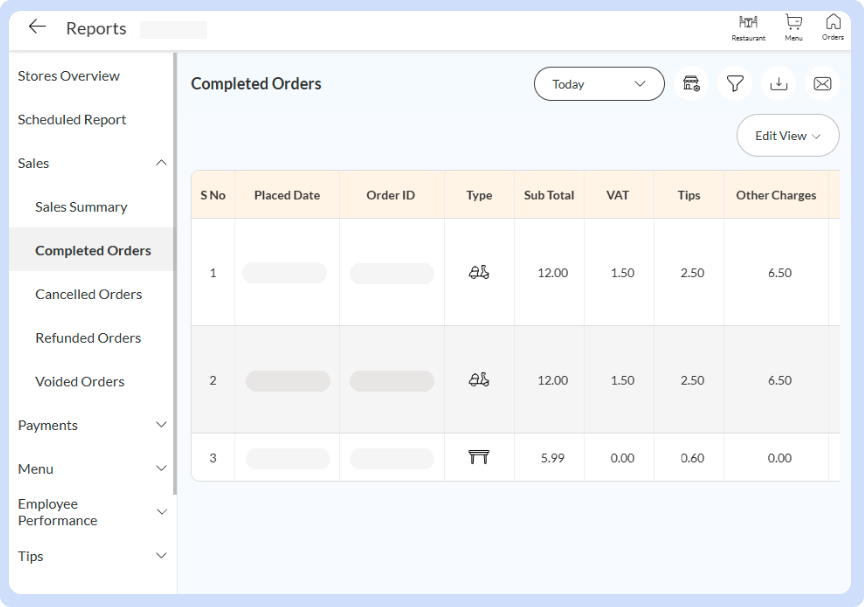This screenshot has height=607, width=864.
Task: Click the back arrow next to Reports
Action: click(x=36, y=27)
